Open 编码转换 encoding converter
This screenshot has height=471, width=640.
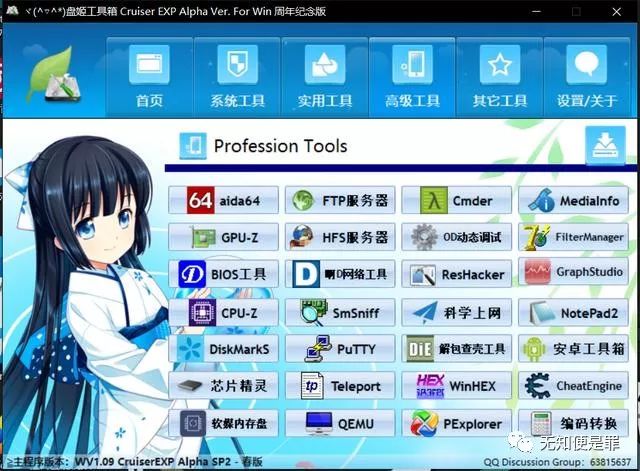click(x=573, y=423)
